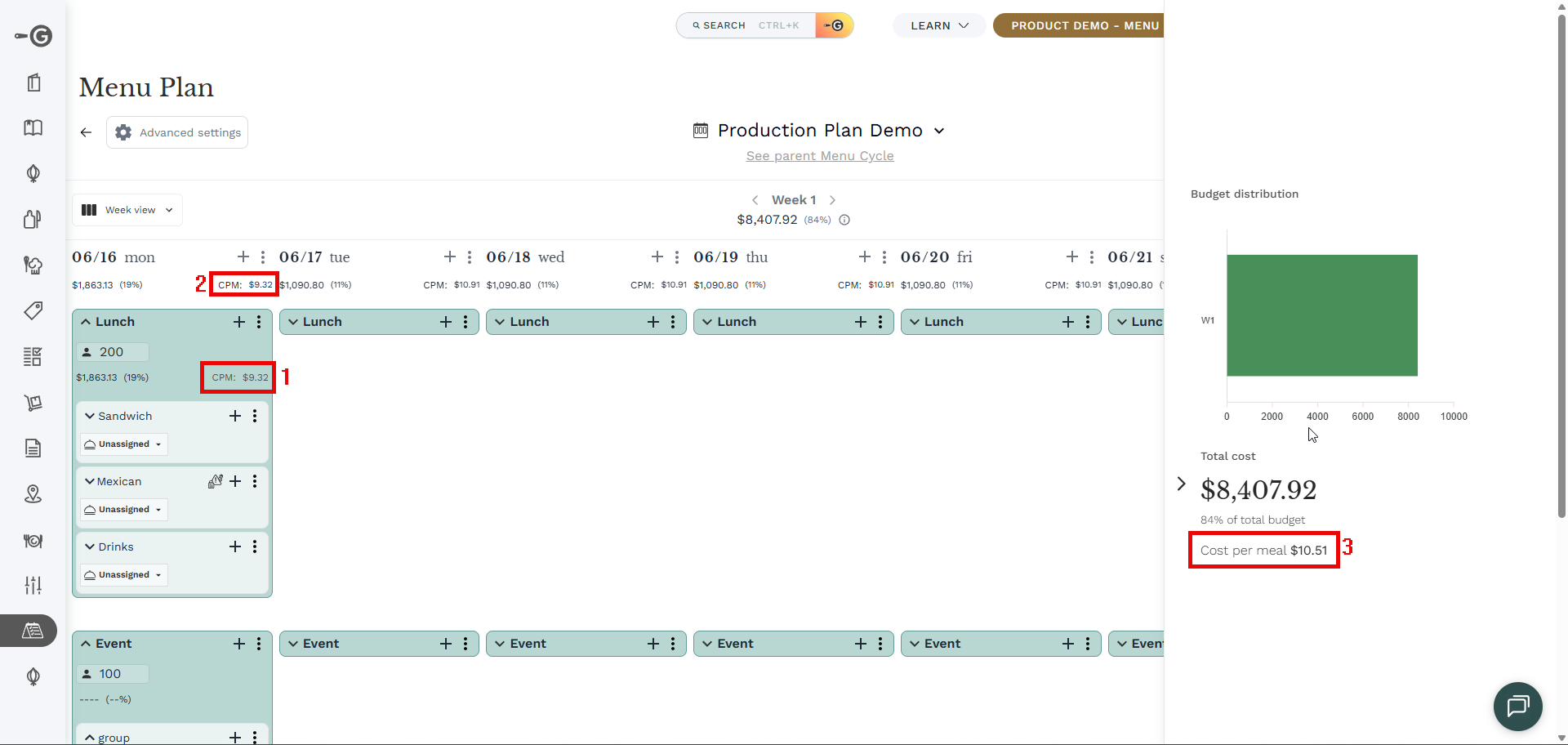1568x745 pixels.
Task: Open the chef hat icon in the sidebar
Action: click(x=33, y=265)
